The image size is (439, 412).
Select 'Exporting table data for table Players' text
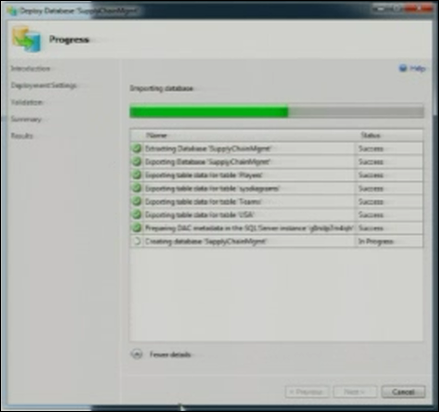pos(204,175)
